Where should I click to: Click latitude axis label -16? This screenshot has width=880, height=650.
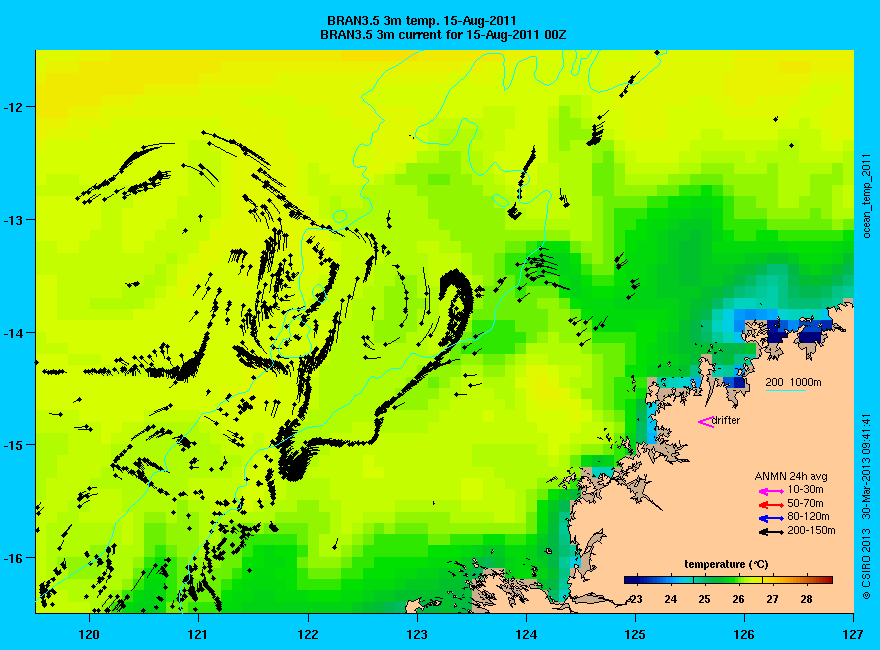[12, 558]
